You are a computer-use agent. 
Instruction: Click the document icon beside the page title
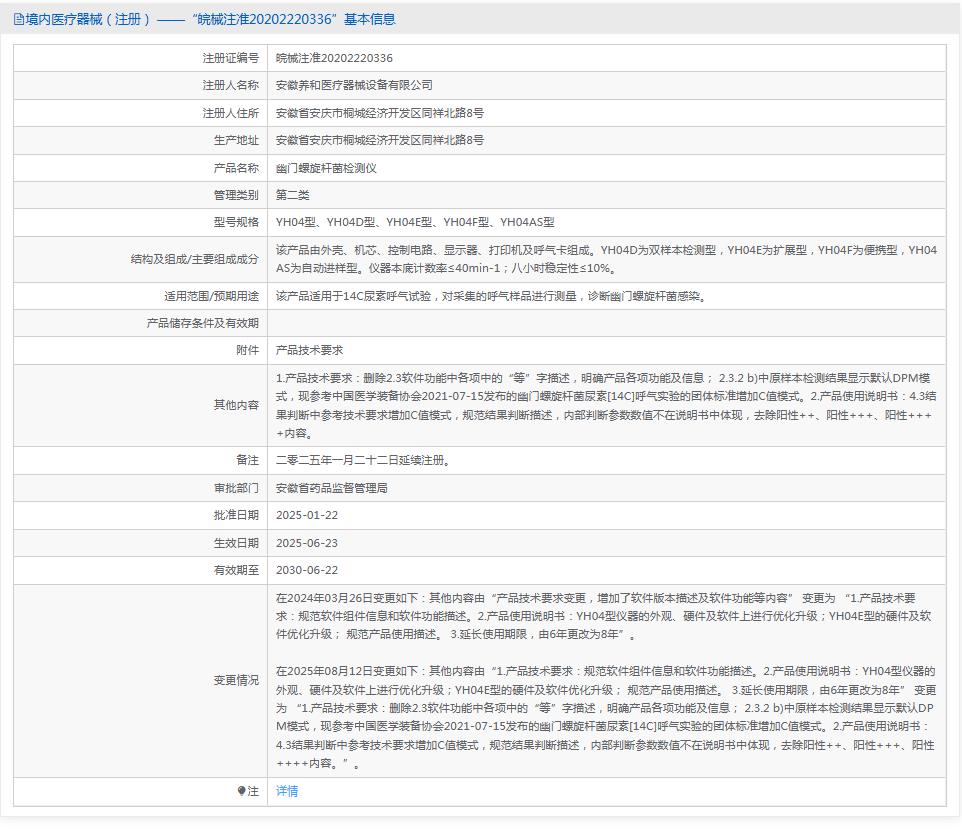18,20
